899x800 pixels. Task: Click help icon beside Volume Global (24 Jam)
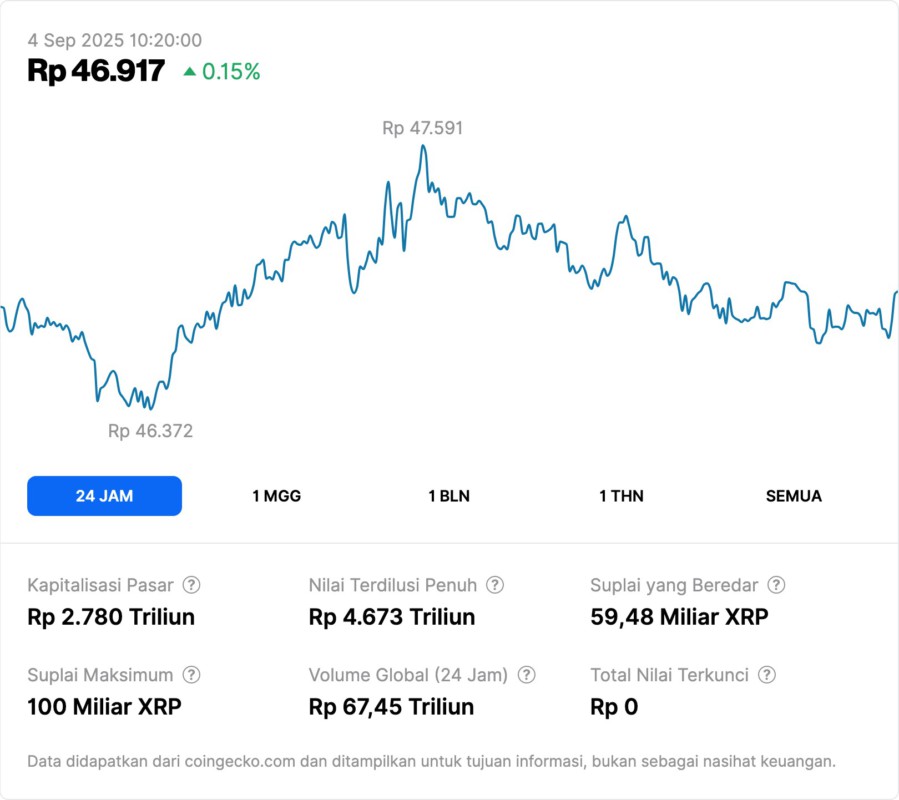tap(527, 675)
